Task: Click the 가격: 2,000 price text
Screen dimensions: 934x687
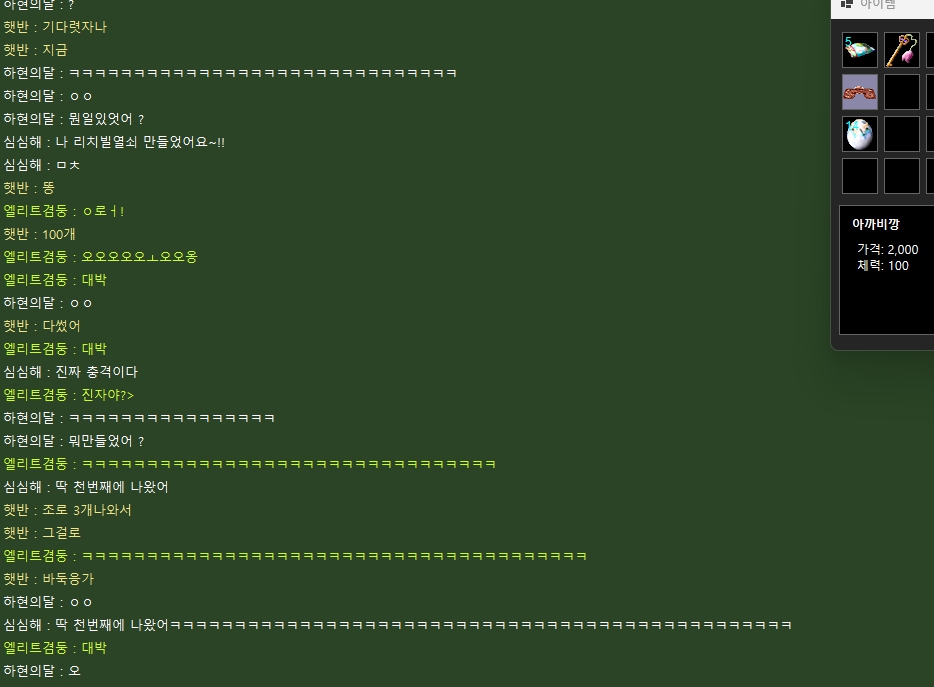Action: click(x=887, y=249)
